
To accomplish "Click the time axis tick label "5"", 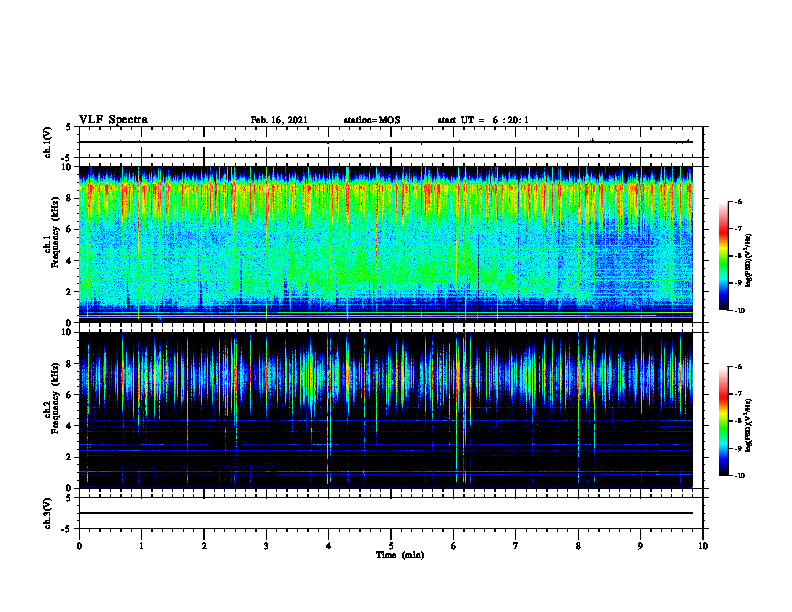I will pos(391,546).
